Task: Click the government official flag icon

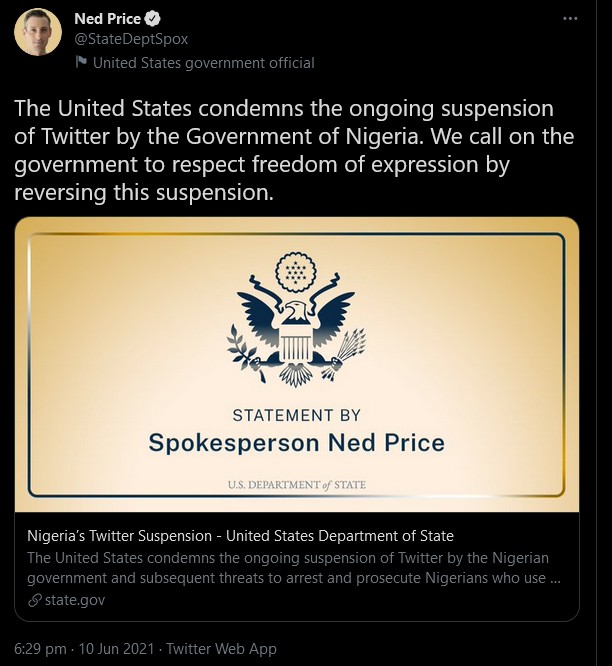Action: click(x=82, y=63)
